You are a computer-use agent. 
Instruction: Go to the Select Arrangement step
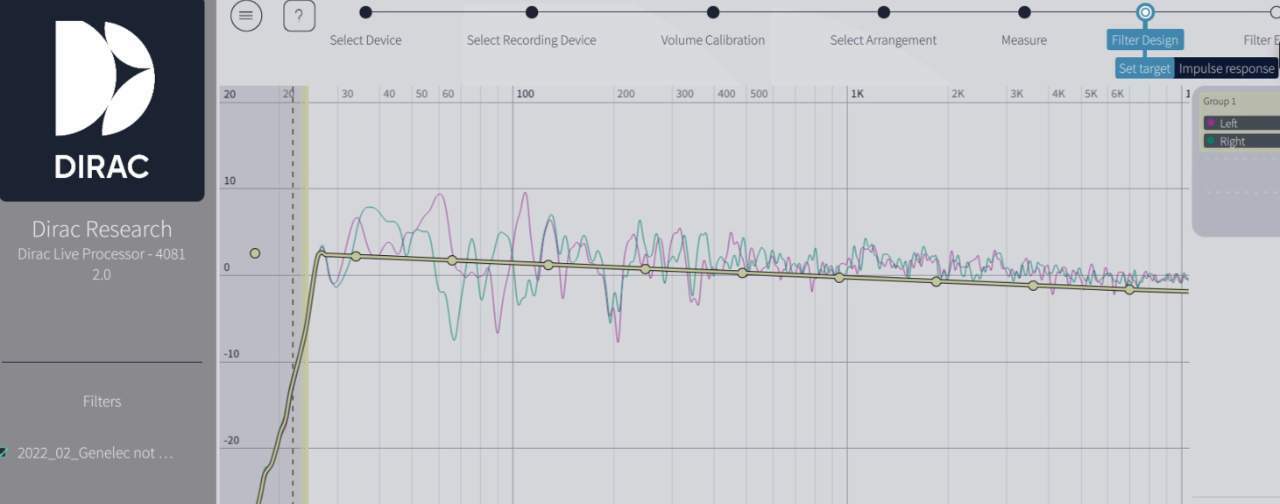(x=883, y=40)
